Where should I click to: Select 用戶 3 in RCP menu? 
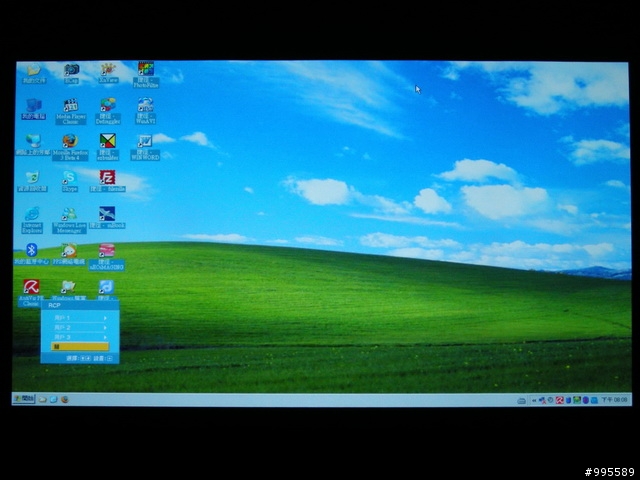coord(80,337)
